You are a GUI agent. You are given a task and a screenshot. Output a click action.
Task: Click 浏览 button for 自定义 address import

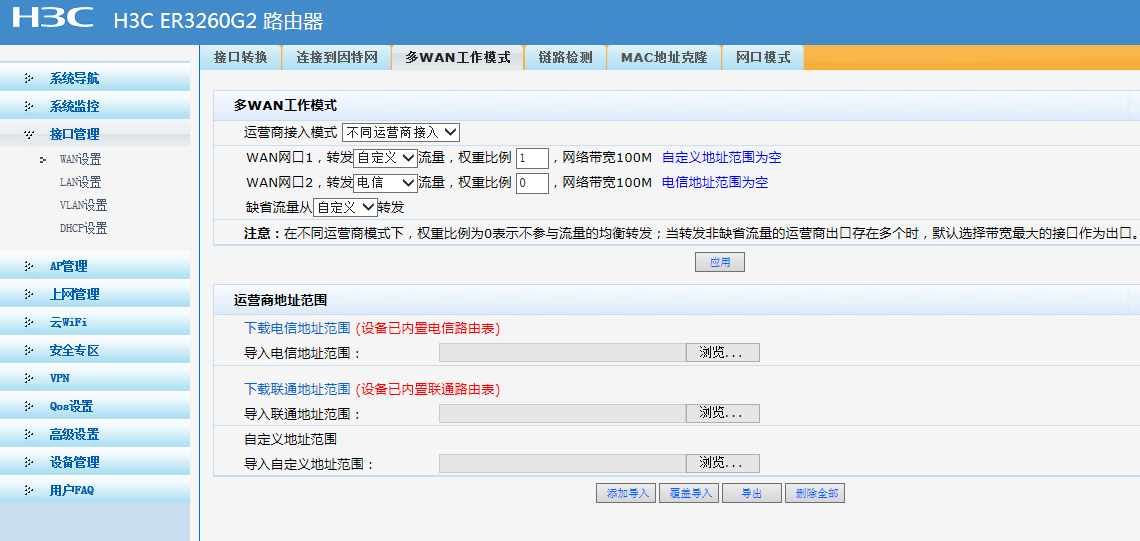[723, 463]
